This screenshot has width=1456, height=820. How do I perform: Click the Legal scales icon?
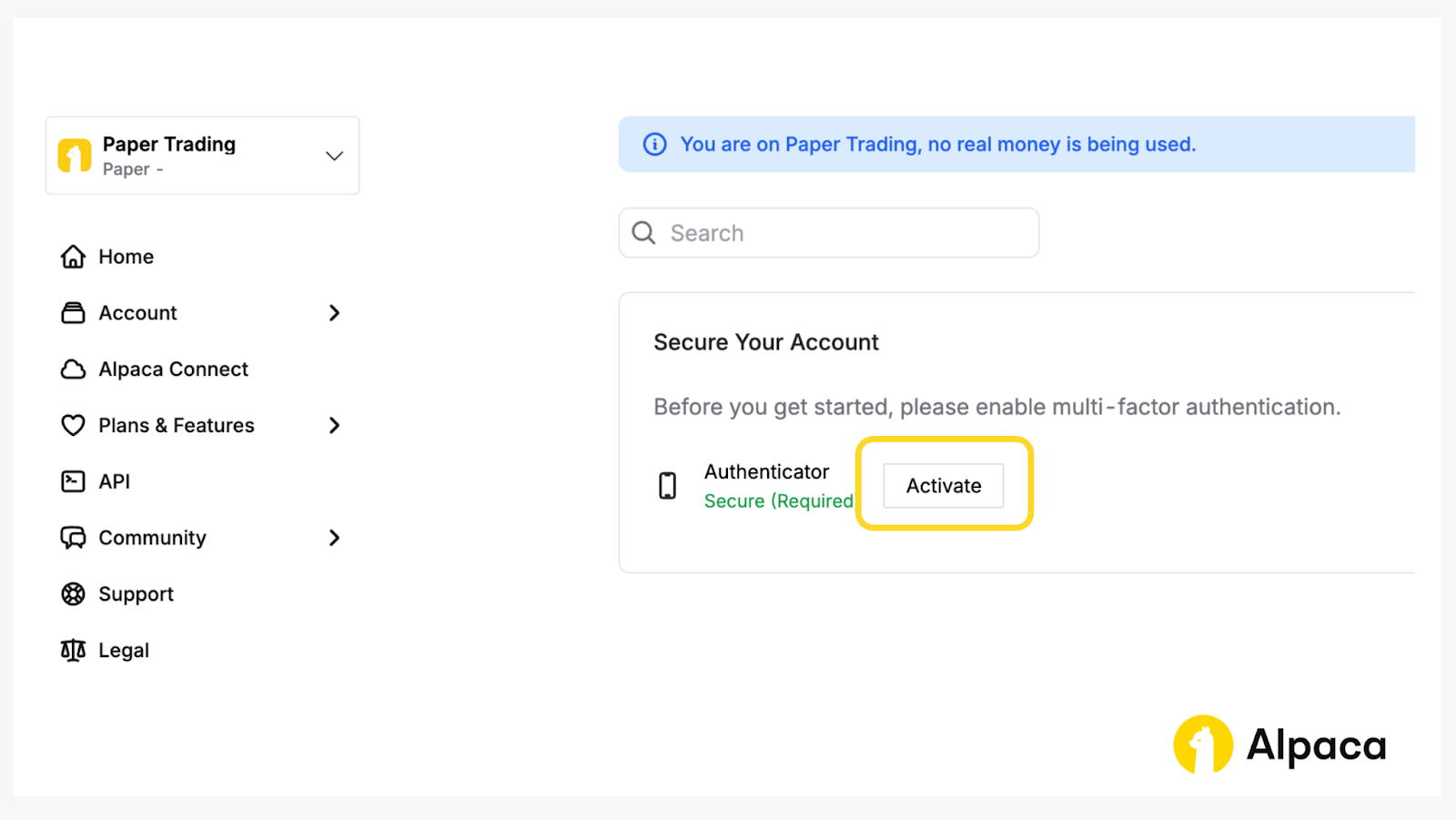(73, 651)
